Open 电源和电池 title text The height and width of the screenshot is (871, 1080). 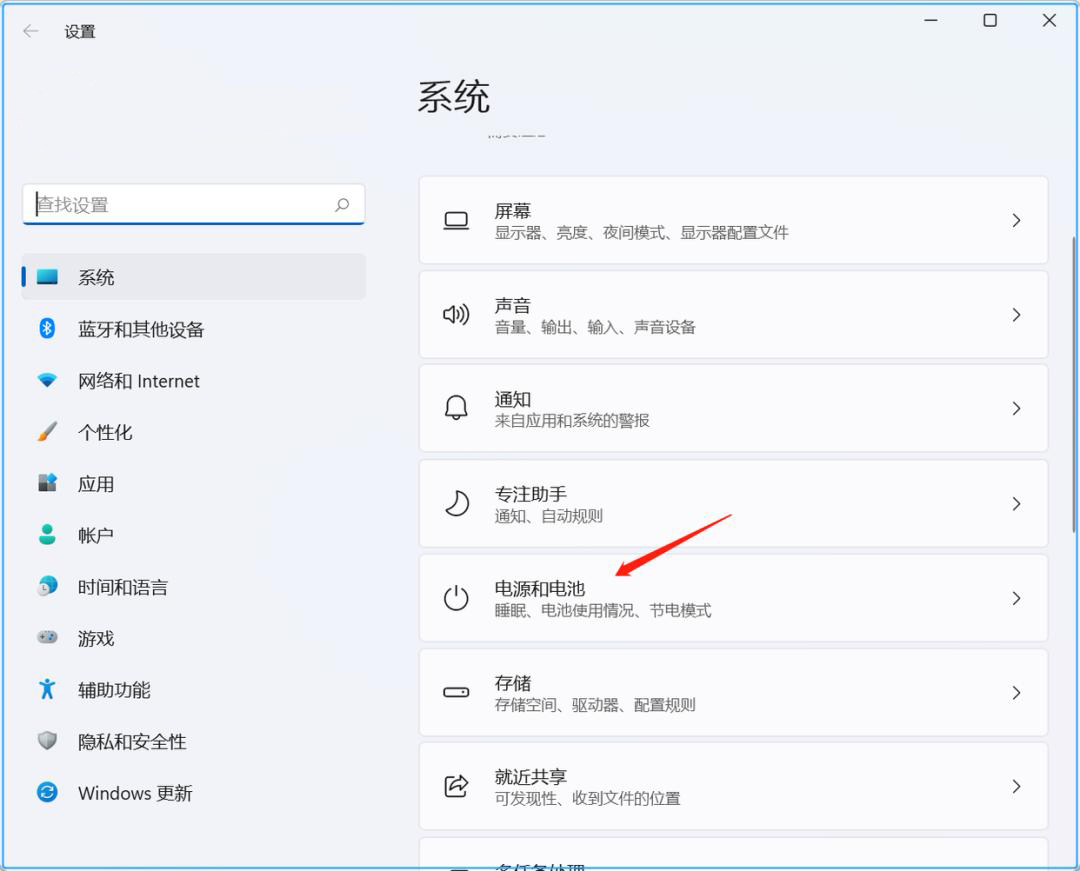click(539, 589)
